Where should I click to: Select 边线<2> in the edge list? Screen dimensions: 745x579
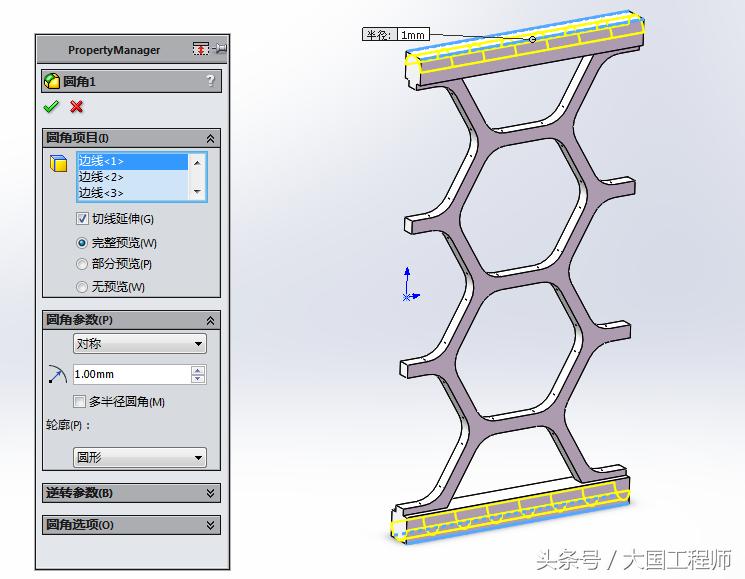(133, 177)
